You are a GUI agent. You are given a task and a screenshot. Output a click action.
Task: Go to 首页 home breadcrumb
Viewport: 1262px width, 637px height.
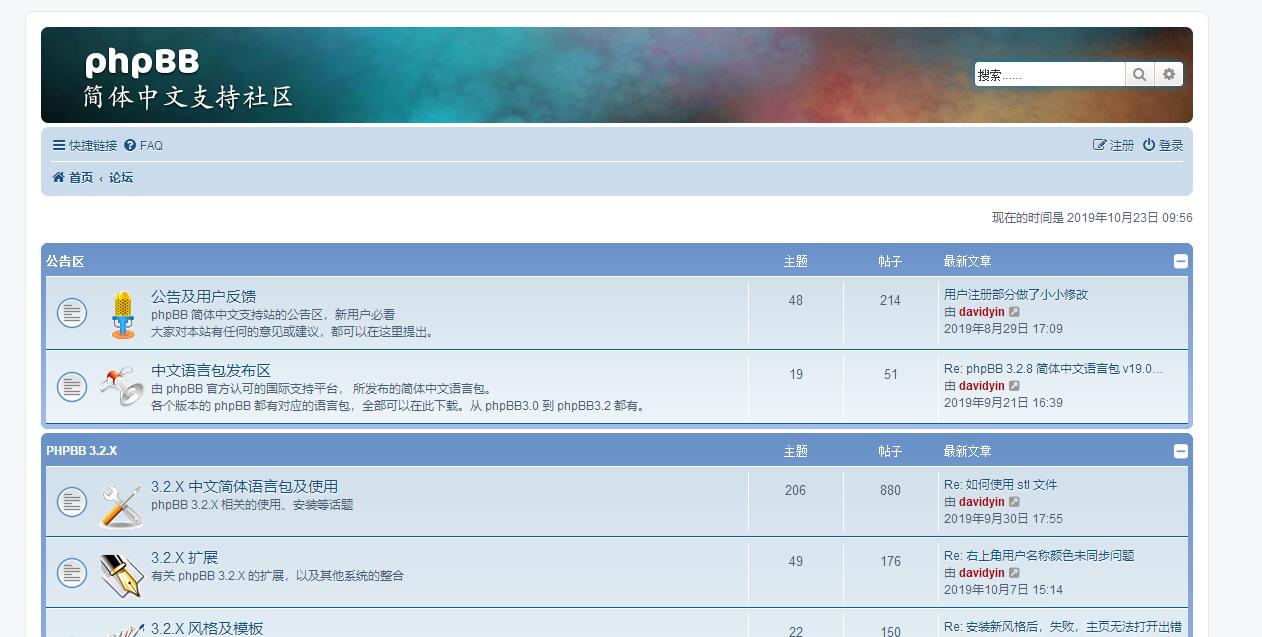pyautogui.click(x=73, y=177)
